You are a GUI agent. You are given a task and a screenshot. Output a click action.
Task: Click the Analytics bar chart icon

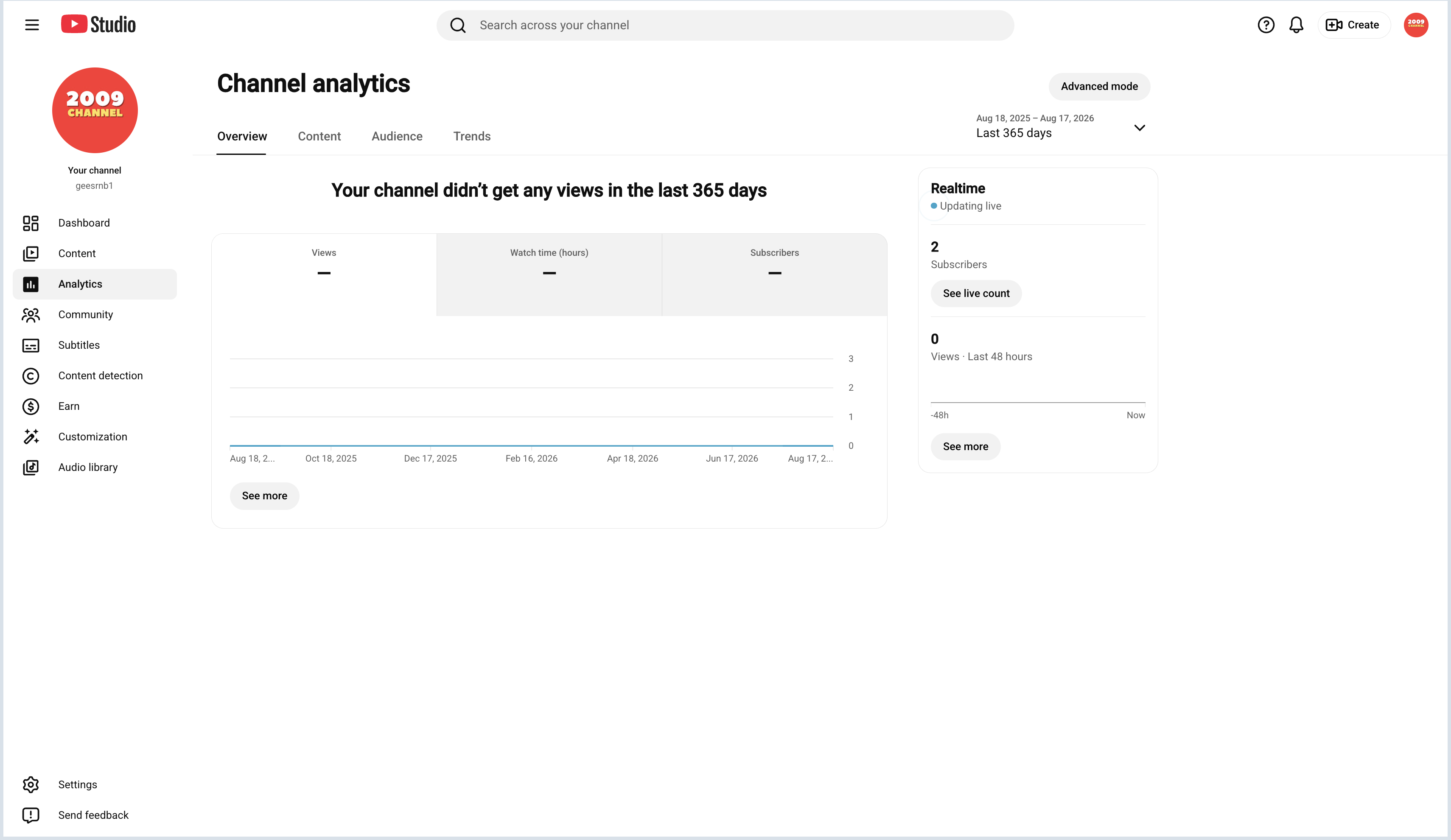(x=31, y=284)
